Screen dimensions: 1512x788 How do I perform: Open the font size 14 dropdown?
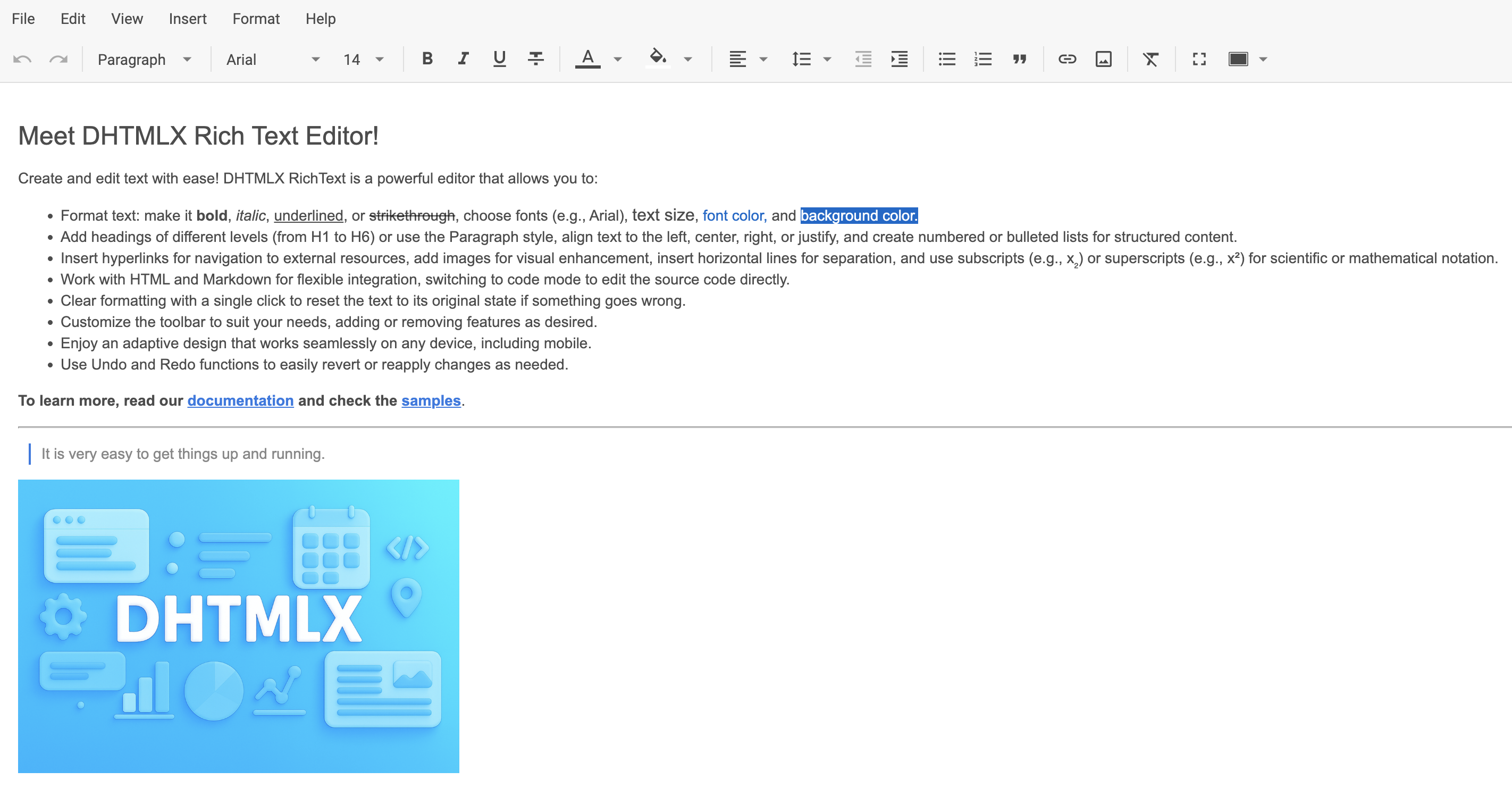[x=363, y=60]
